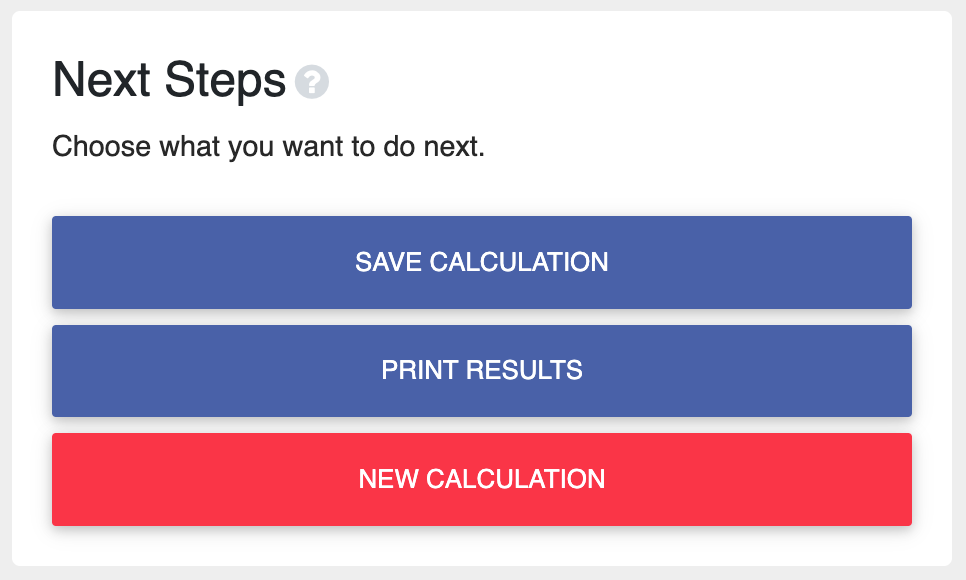The height and width of the screenshot is (580, 966).
Task: Start a New Calculation with red button
Action: pos(482,480)
